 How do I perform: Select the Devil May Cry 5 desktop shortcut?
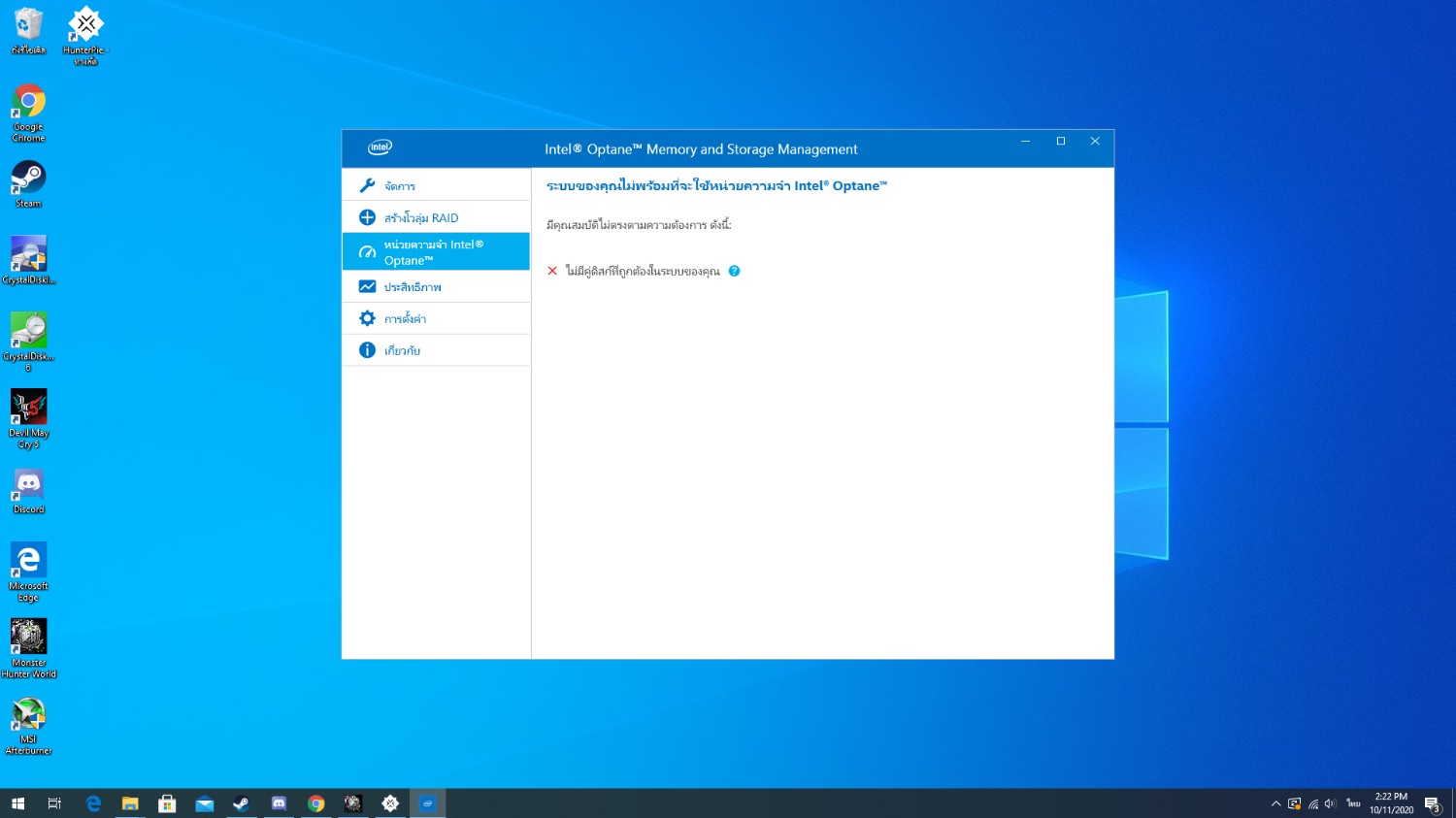click(29, 419)
